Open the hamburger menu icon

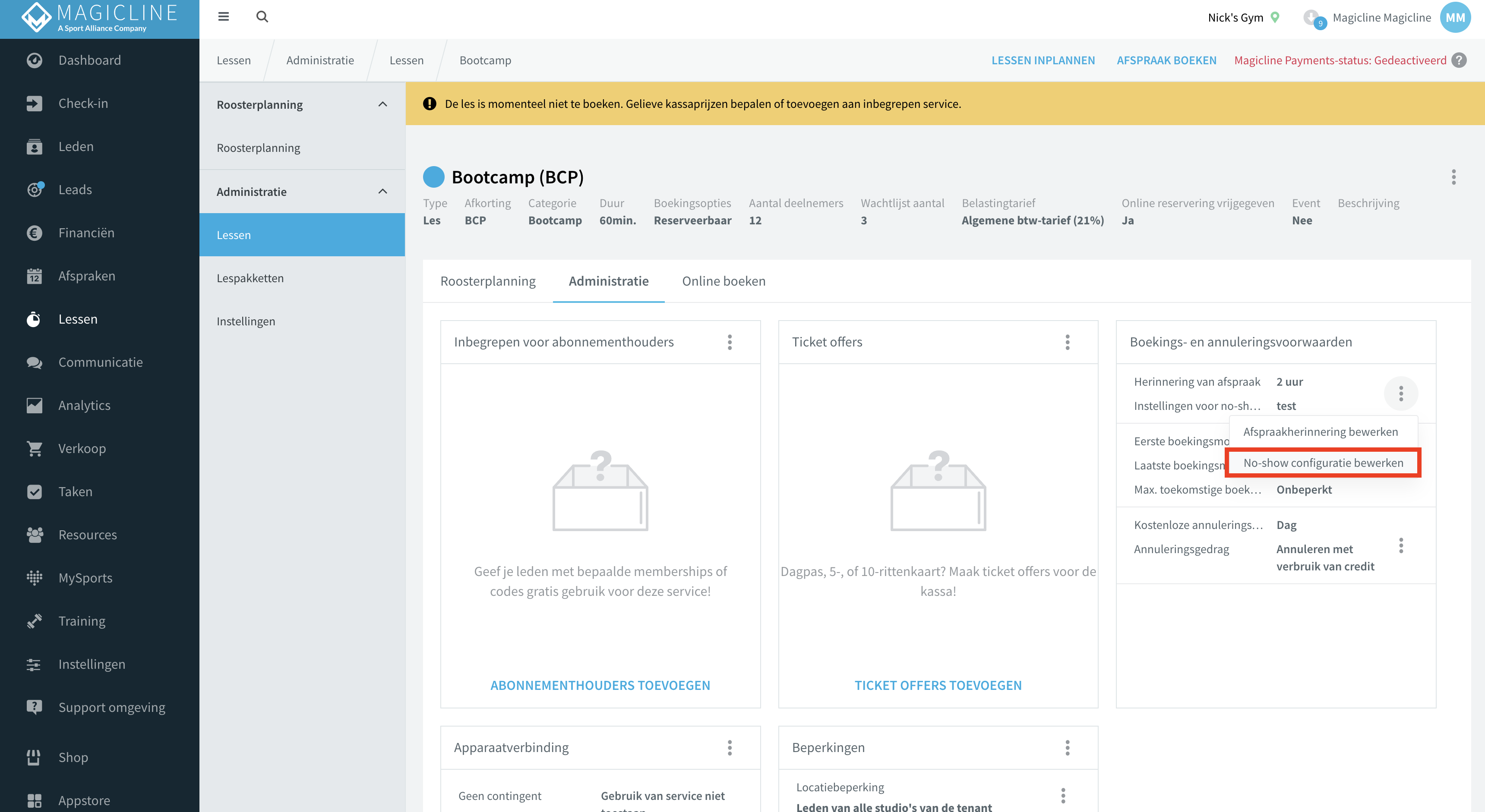click(224, 17)
